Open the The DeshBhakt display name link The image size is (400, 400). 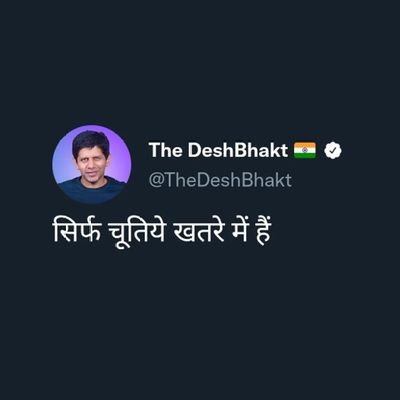click(x=218, y=150)
